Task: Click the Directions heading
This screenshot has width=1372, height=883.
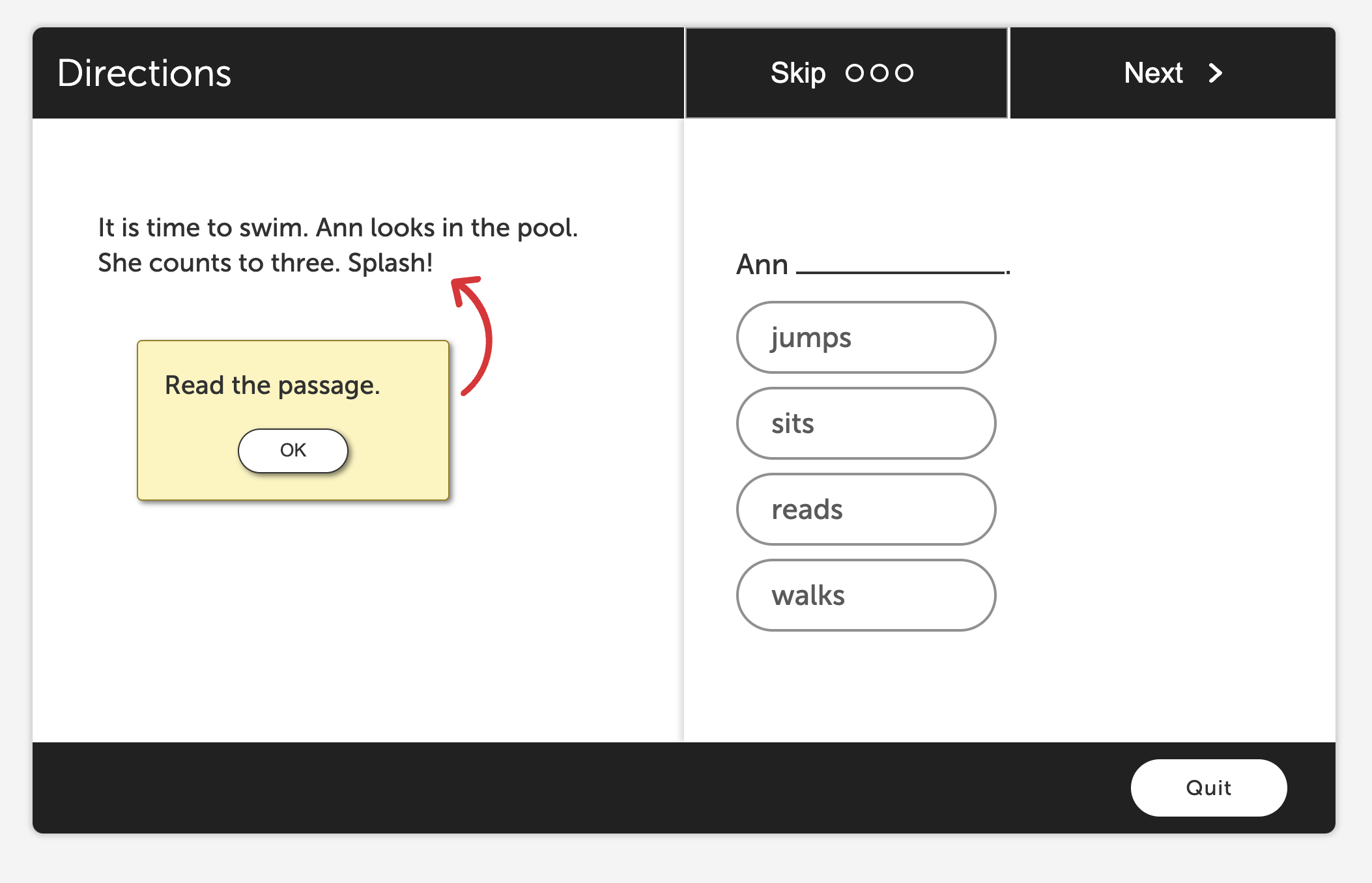Action: [144, 73]
